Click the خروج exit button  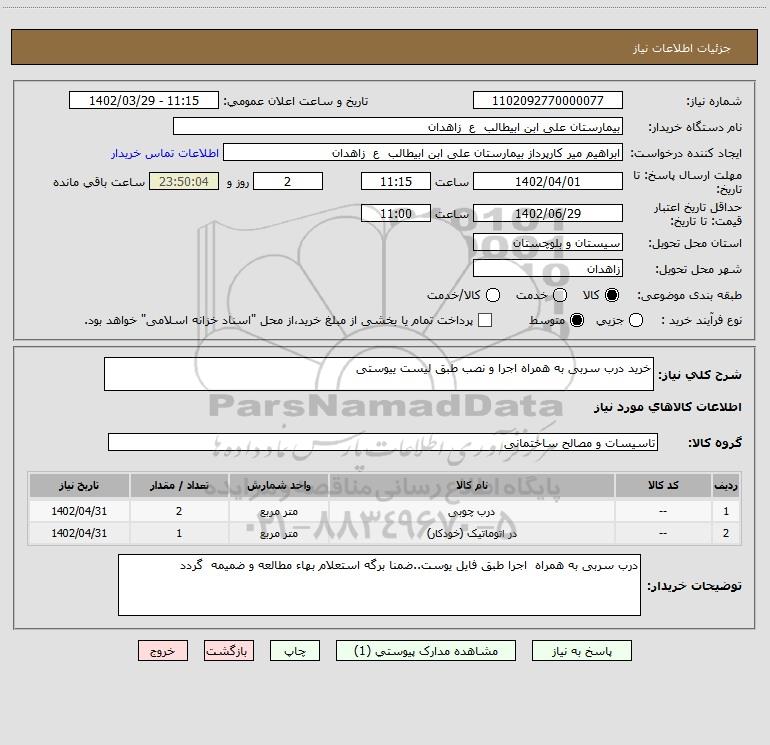(x=163, y=651)
